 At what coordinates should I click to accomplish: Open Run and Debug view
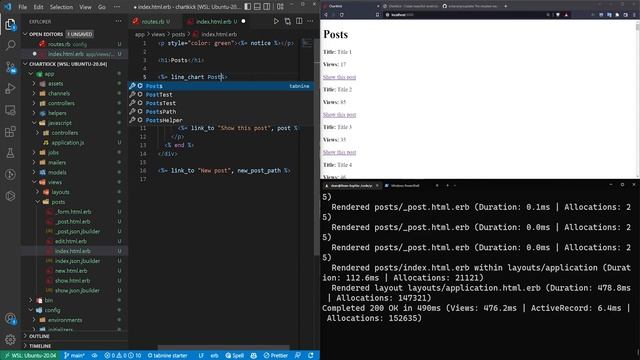point(10,88)
